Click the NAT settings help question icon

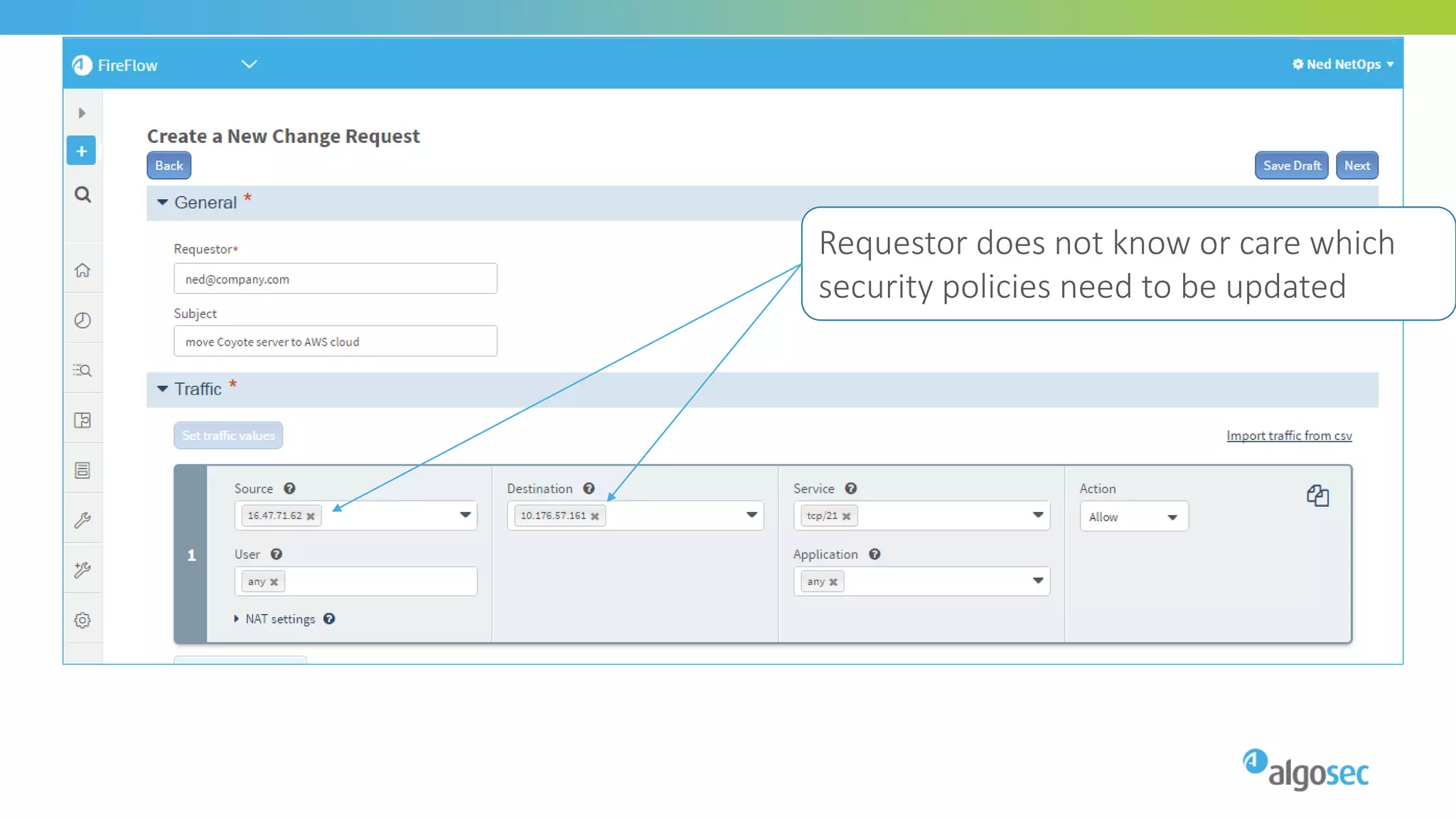pos(329,619)
